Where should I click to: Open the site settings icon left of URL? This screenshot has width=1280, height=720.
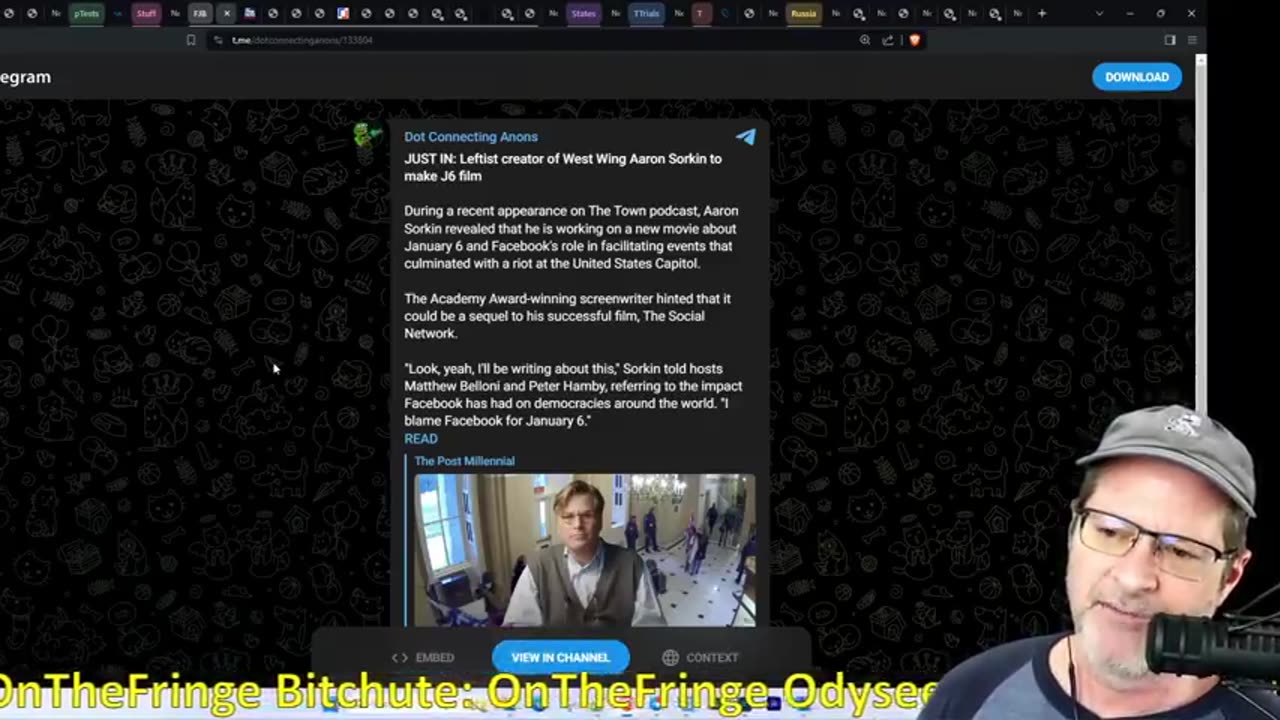[218, 40]
